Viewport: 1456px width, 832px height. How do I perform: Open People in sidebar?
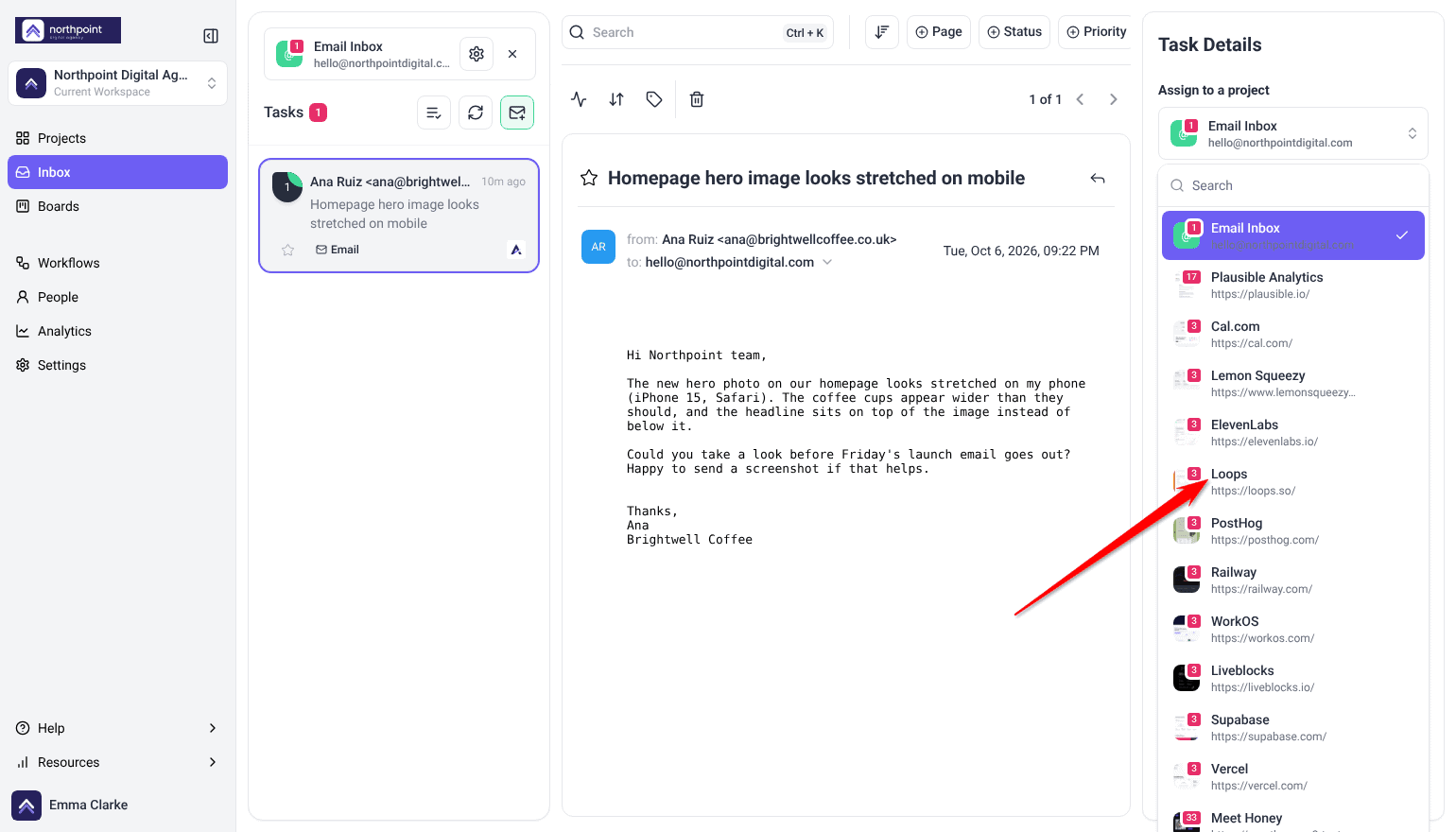[117, 297]
